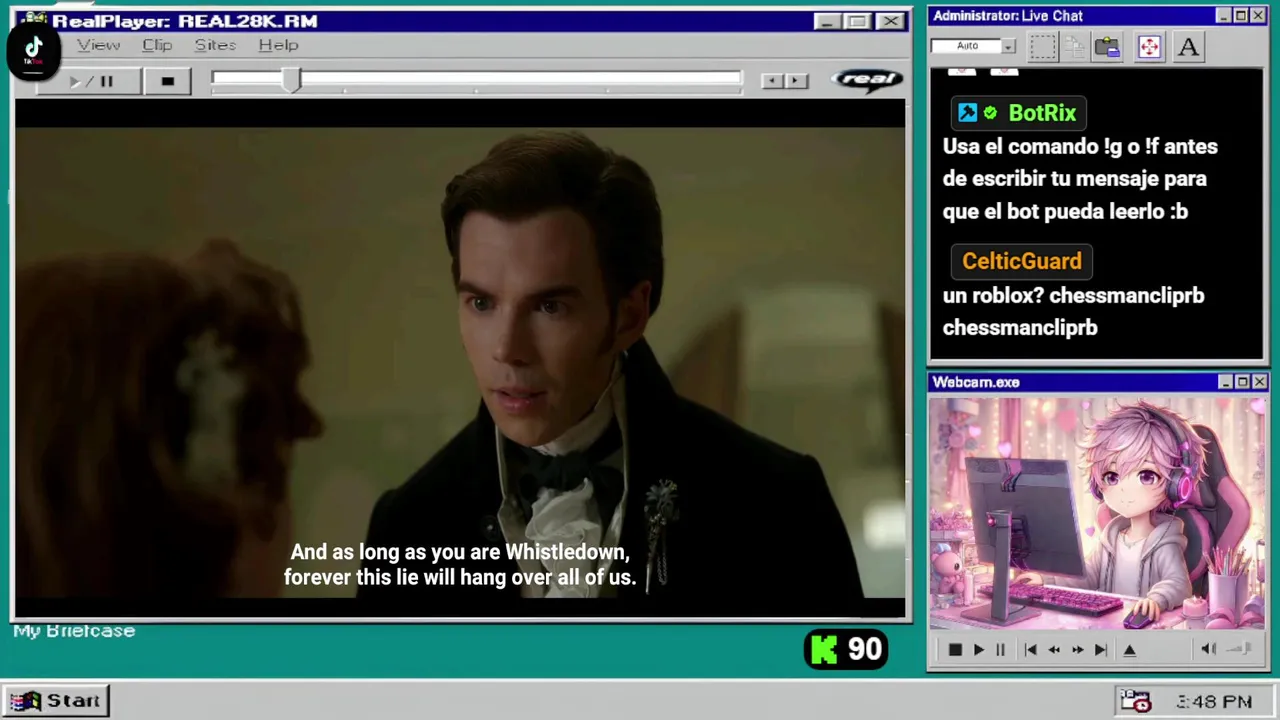Open the font 'A' button in Live Chat

[x=1188, y=46]
